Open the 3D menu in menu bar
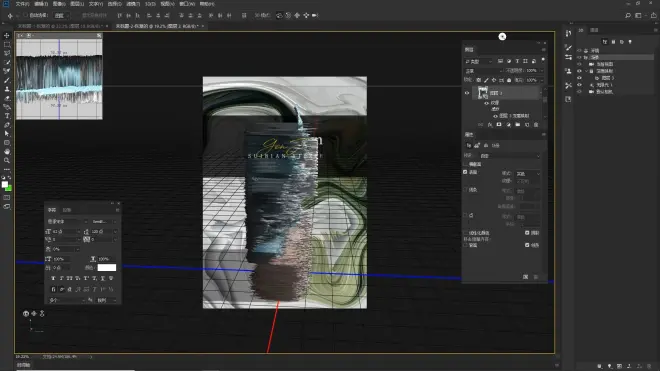 point(150,4)
